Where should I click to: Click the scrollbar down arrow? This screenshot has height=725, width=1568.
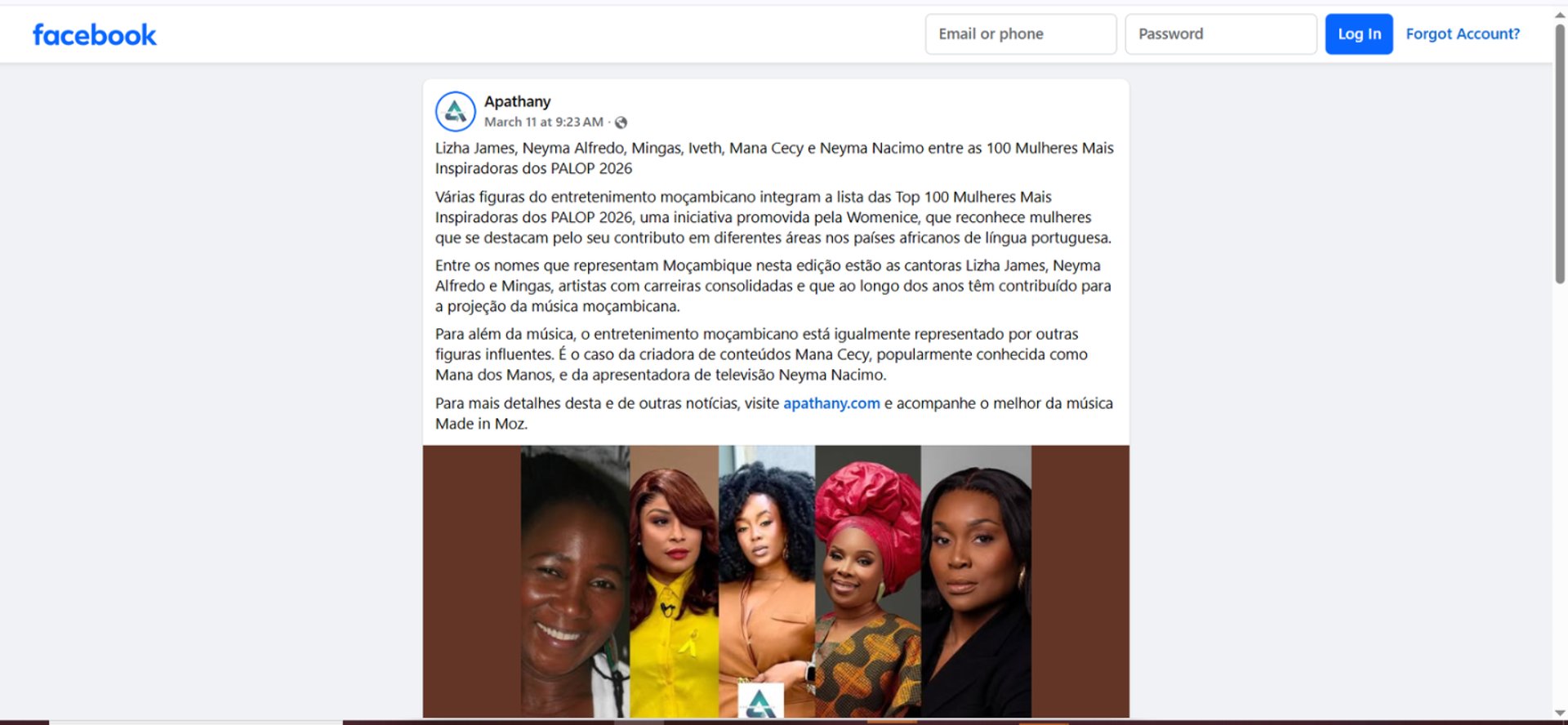tap(1560, 713)
